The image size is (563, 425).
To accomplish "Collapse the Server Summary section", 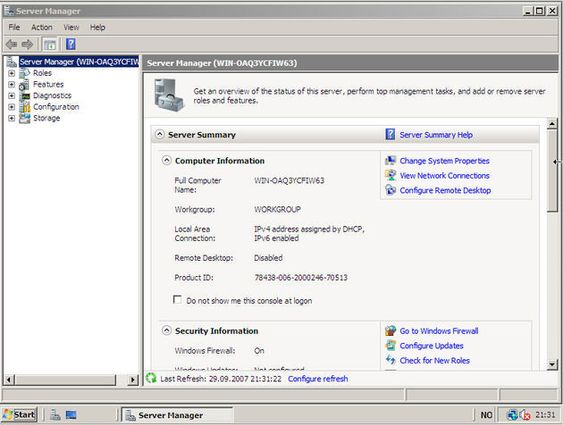I will point(159,135).
